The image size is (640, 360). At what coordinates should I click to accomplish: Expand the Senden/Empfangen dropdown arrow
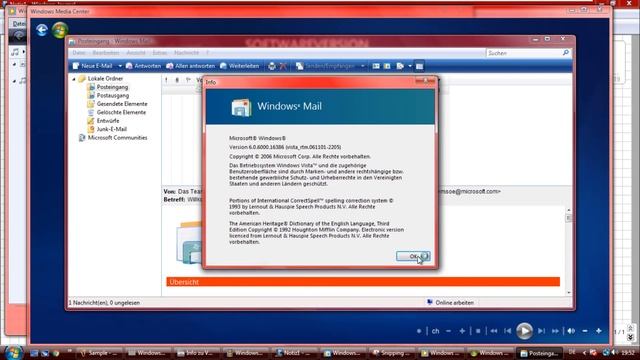362,66
